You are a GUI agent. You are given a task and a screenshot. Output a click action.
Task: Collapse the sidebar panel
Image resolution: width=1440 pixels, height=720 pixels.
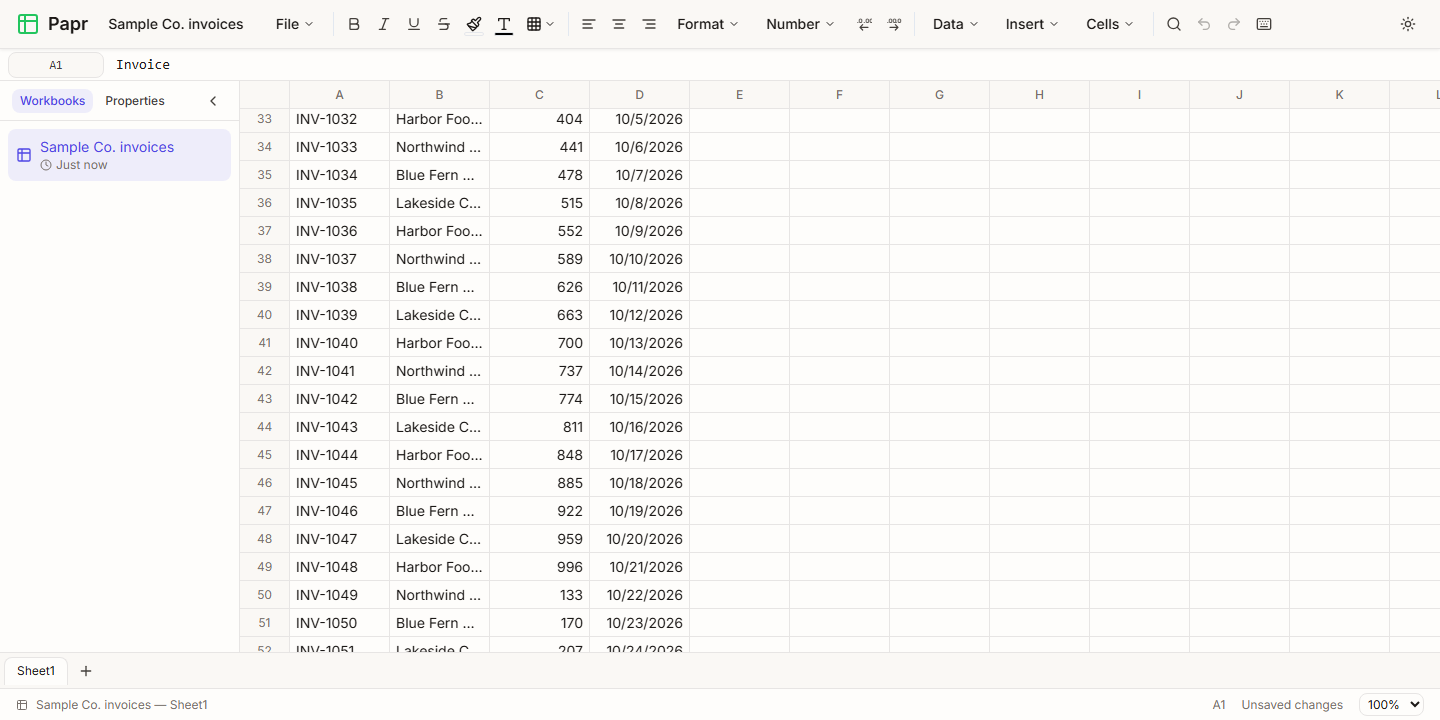pyautogui.click(x=213, y=101)
